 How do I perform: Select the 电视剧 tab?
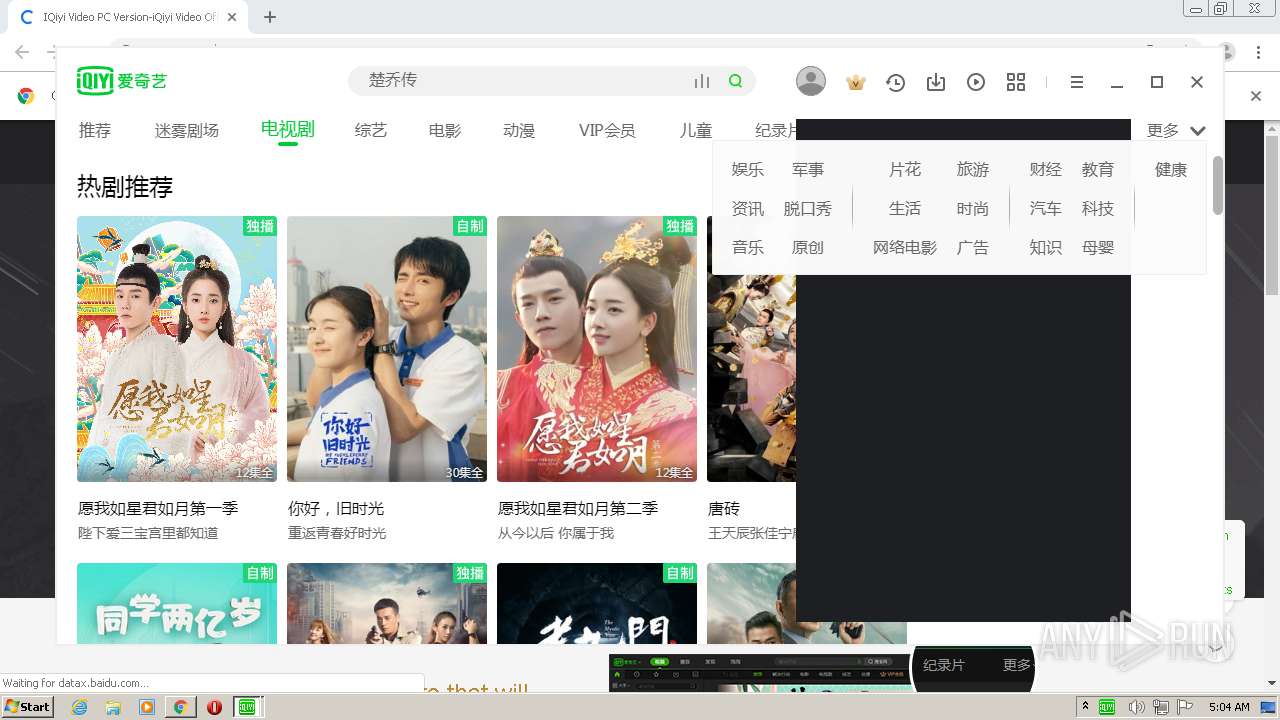coord(288,128)
